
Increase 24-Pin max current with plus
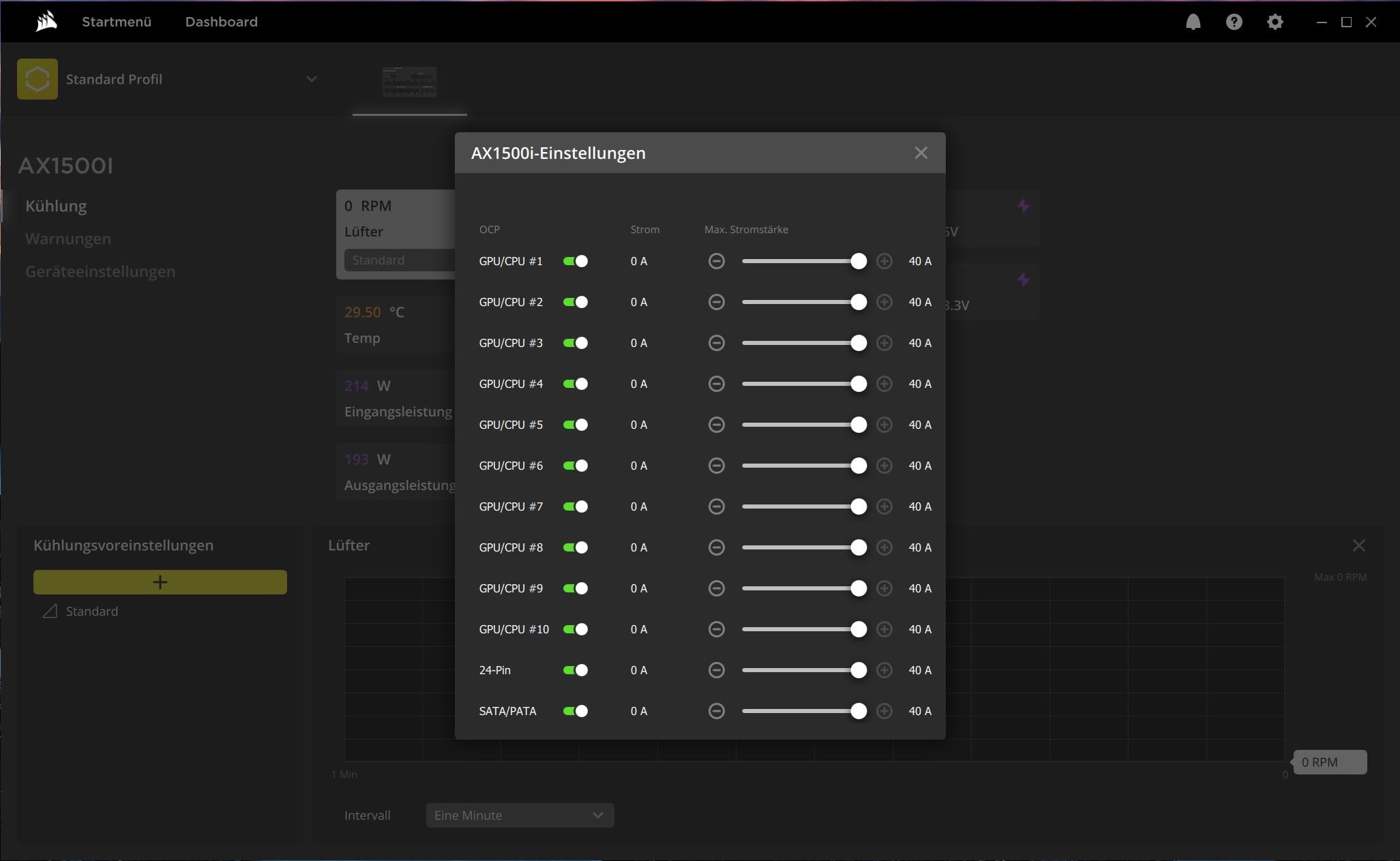tap(884, 670)
